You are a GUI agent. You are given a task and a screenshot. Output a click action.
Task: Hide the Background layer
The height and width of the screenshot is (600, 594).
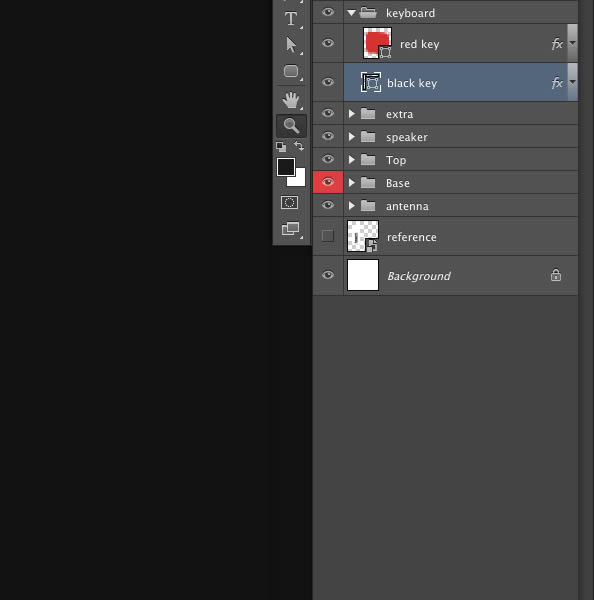[x=328, y=275]
